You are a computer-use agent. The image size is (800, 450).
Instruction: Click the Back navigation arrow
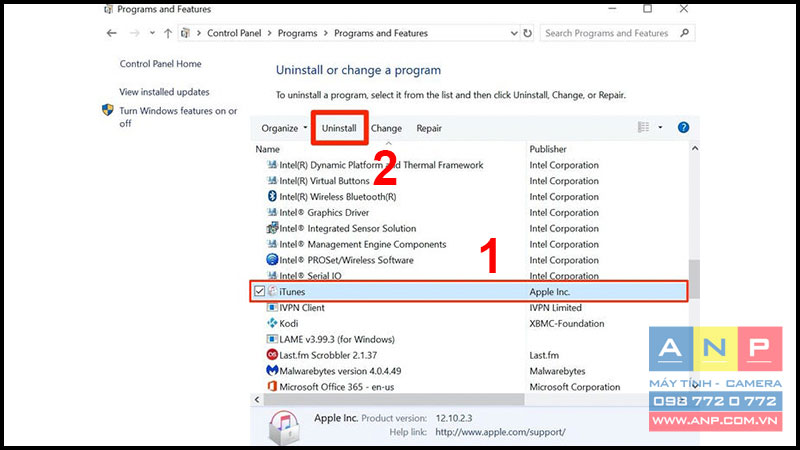[112, 33]
